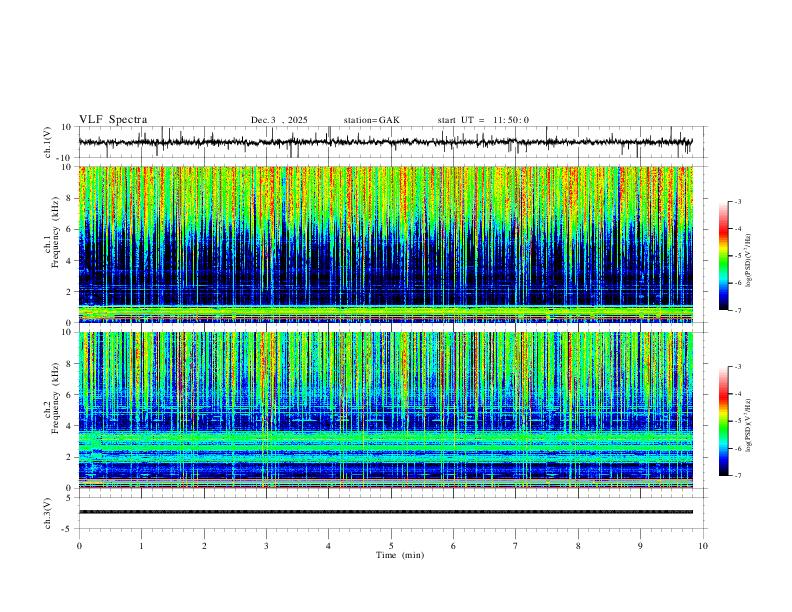Click the ch.1 "Frequency (kHz)" axis label
The width and height of the screenshot is (792, 612).
55,232
